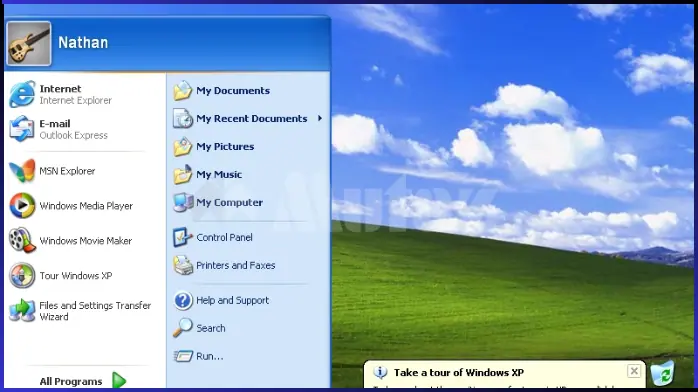Click My Pictures text label

click(225, 146)
